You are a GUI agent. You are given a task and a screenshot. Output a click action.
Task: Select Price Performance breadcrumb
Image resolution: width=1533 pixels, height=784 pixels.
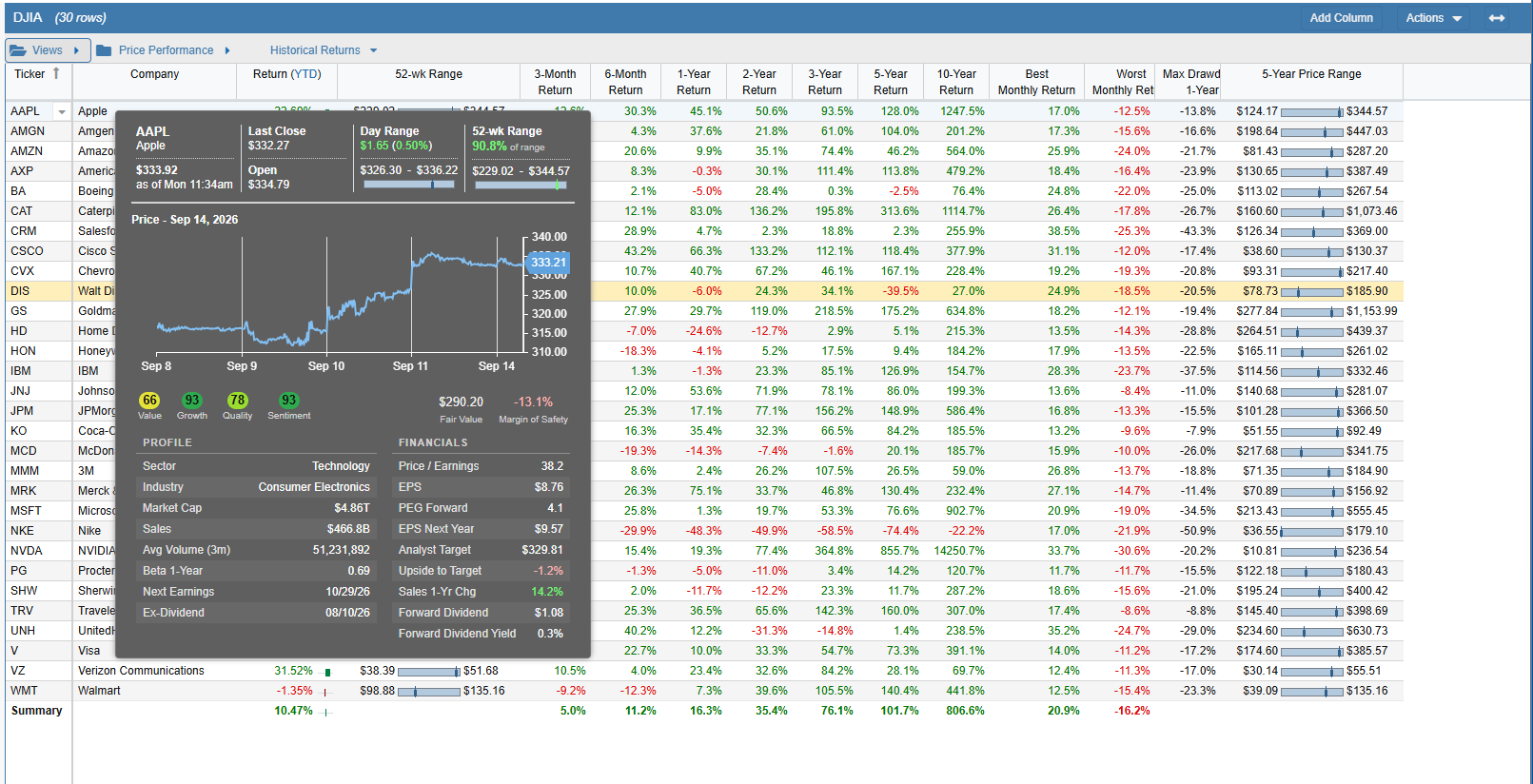pos(166,50)
